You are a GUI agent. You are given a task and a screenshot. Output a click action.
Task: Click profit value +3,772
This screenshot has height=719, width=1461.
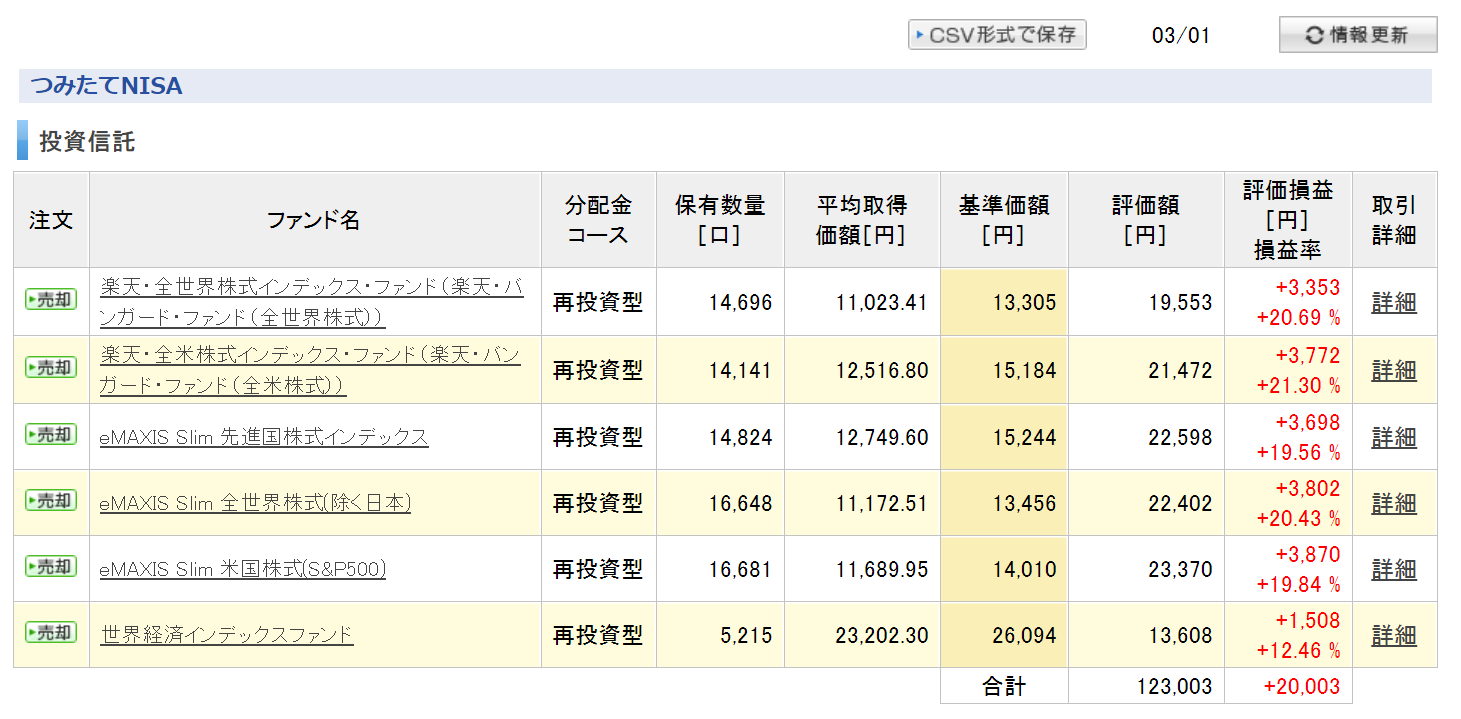[x=1308, y=356]
